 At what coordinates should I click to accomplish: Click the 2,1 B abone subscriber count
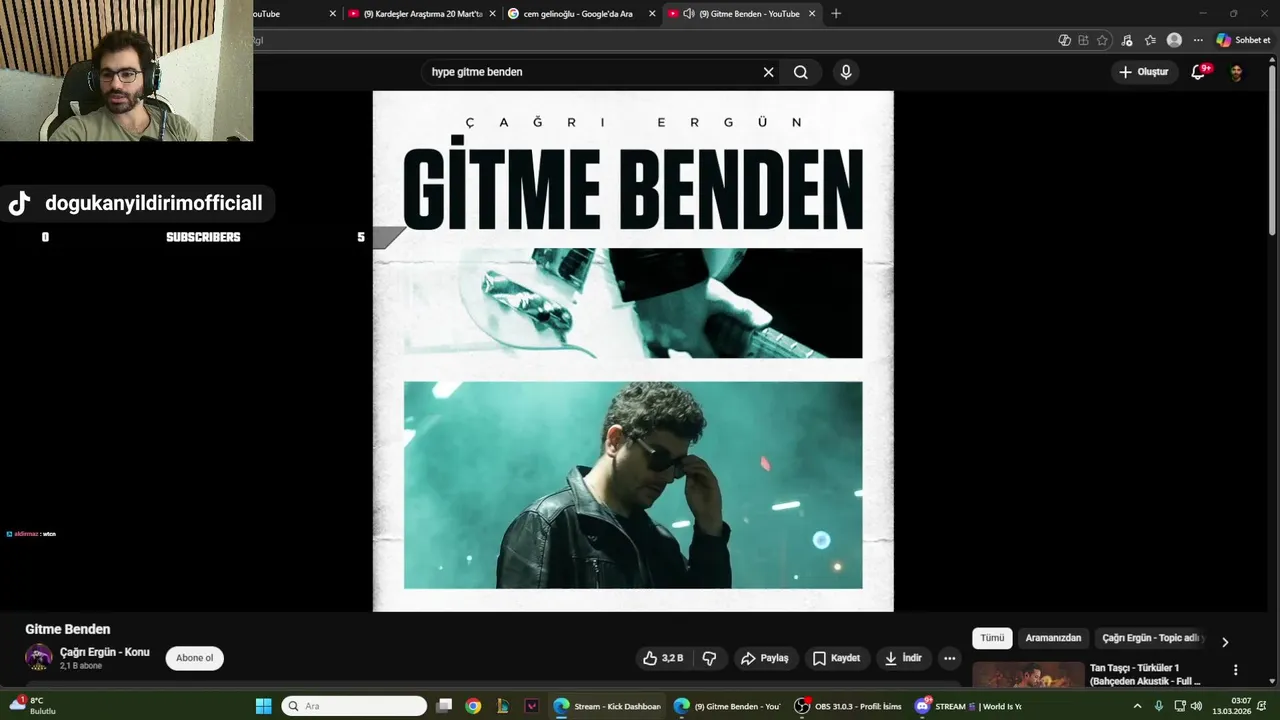pyautogui.click(x=81, y=666)
